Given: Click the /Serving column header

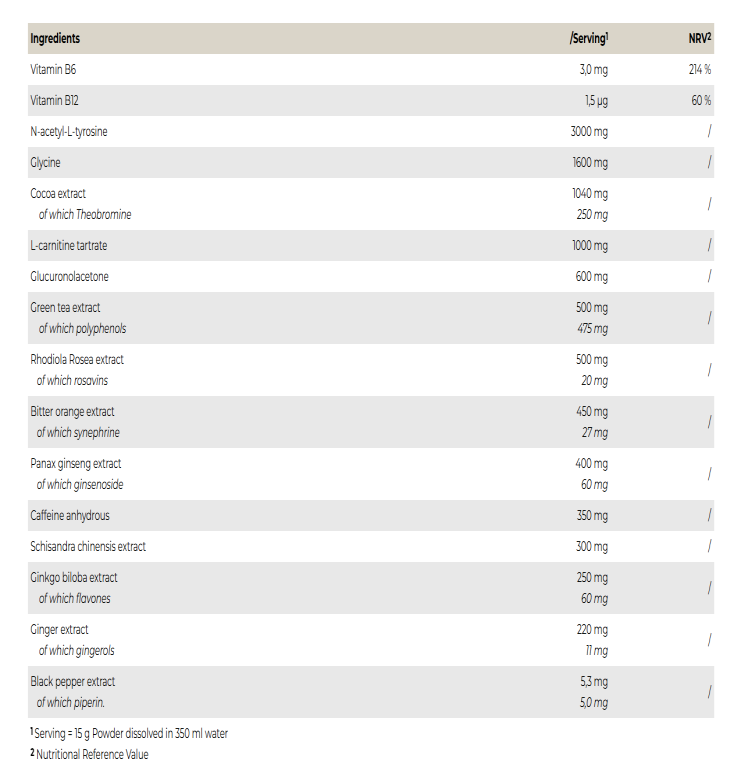Looking at the screenshot, I should click(588, 39).
